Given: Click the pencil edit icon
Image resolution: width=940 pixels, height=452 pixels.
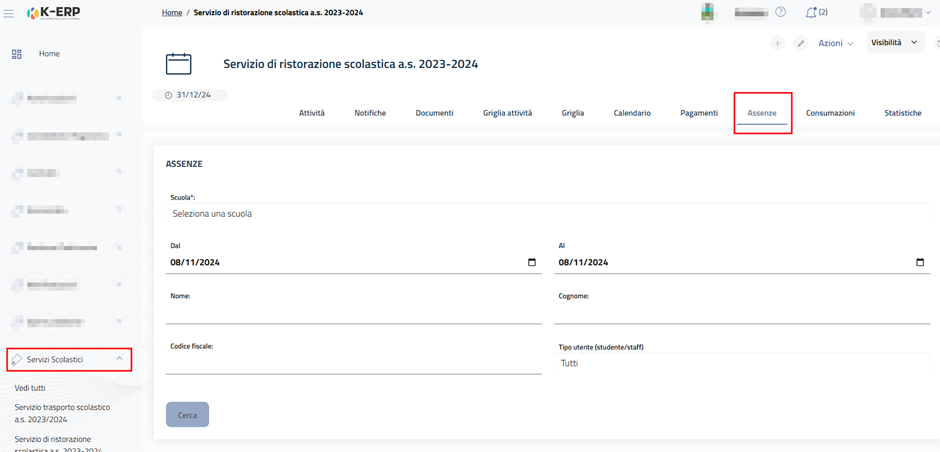Looking at the screenshot, I should tap(801, 44).
